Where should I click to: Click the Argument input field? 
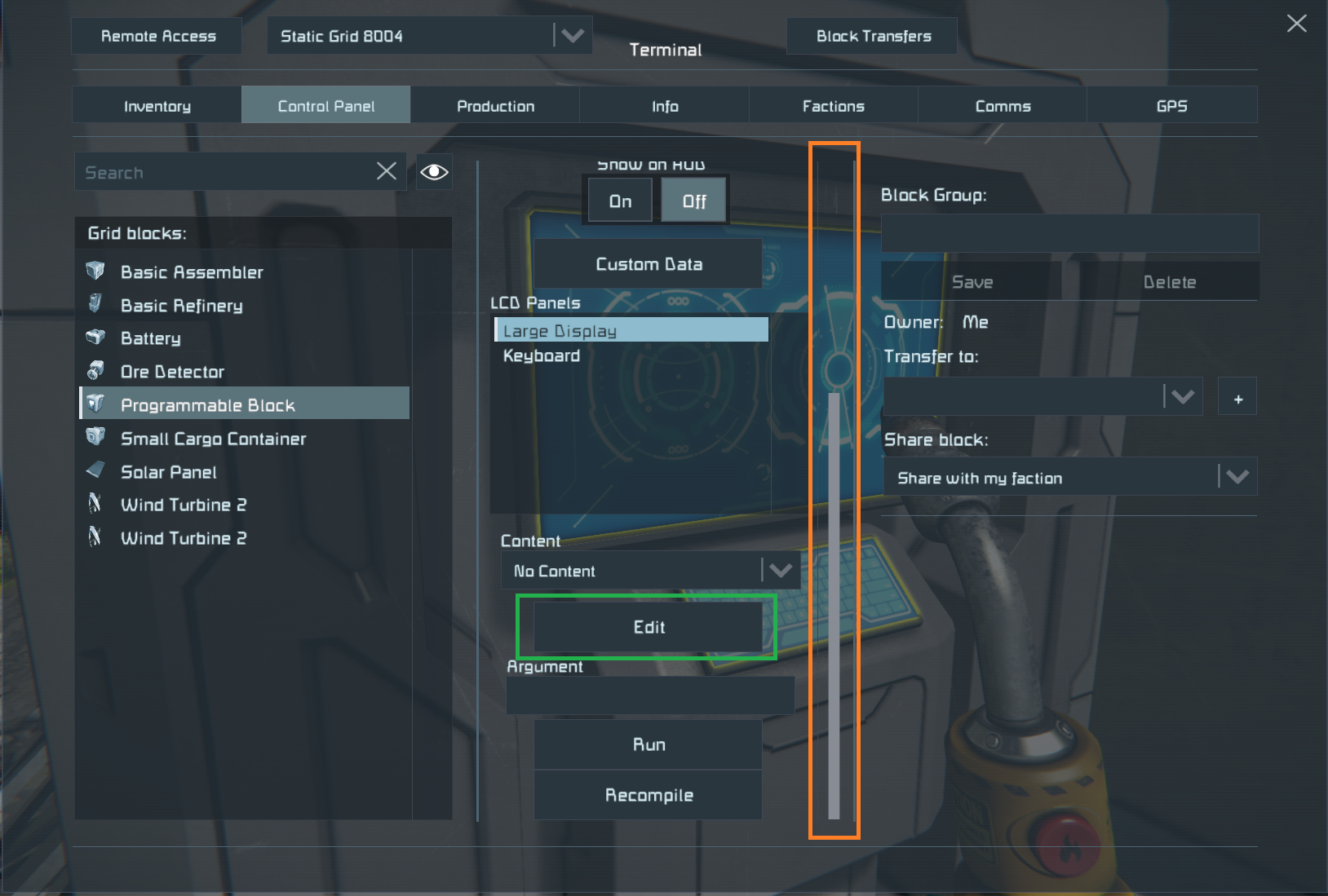(x=650, y=695)
